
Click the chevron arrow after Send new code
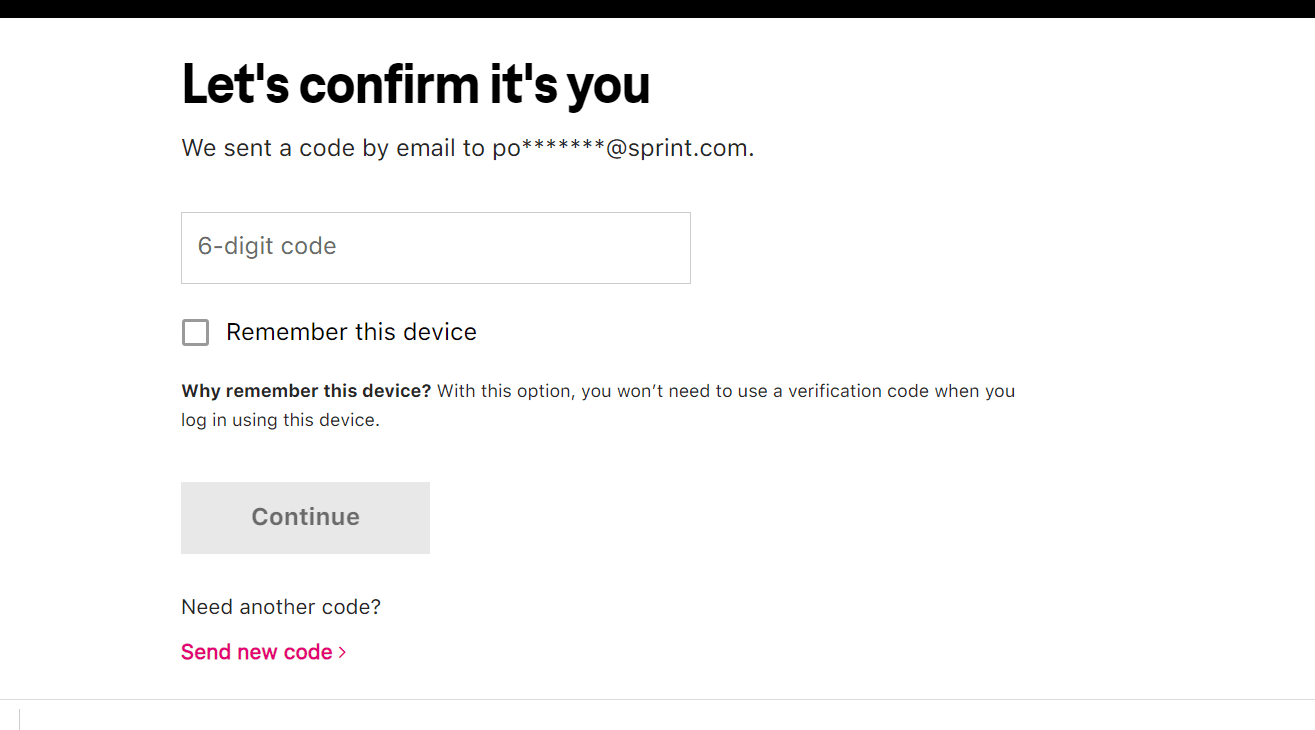pos(343,652)
